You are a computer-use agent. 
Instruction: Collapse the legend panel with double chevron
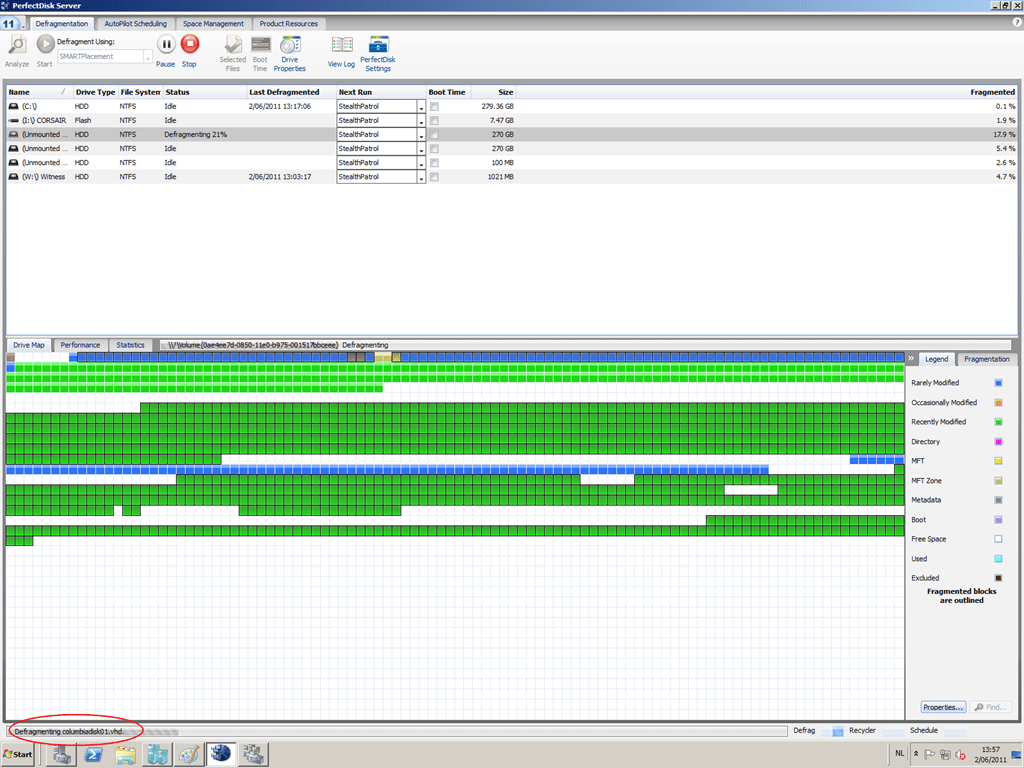[911, 359]
